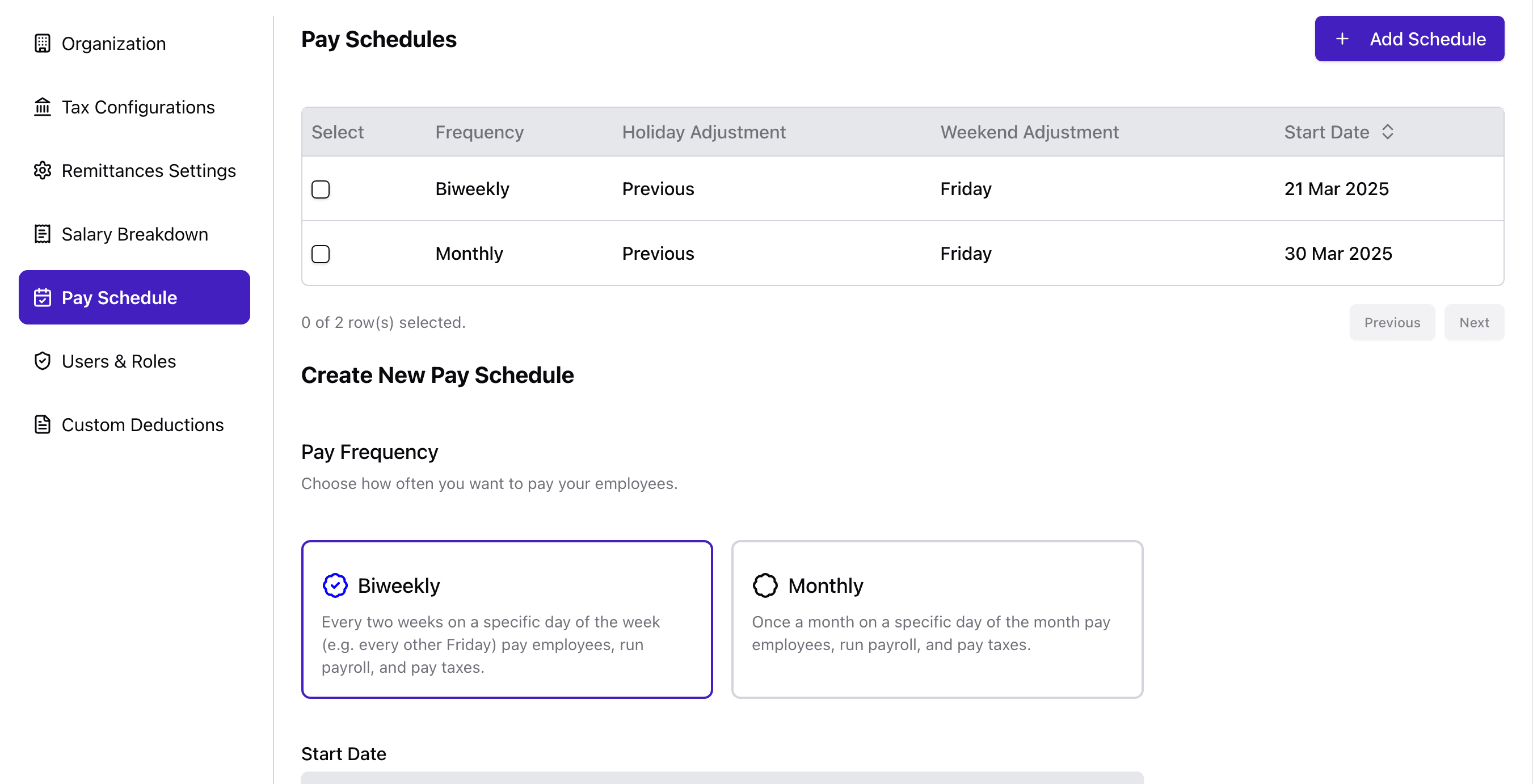Click the Users & Roles shield icon
This screenshot has height=784, width=1533.
pos(42,361)
